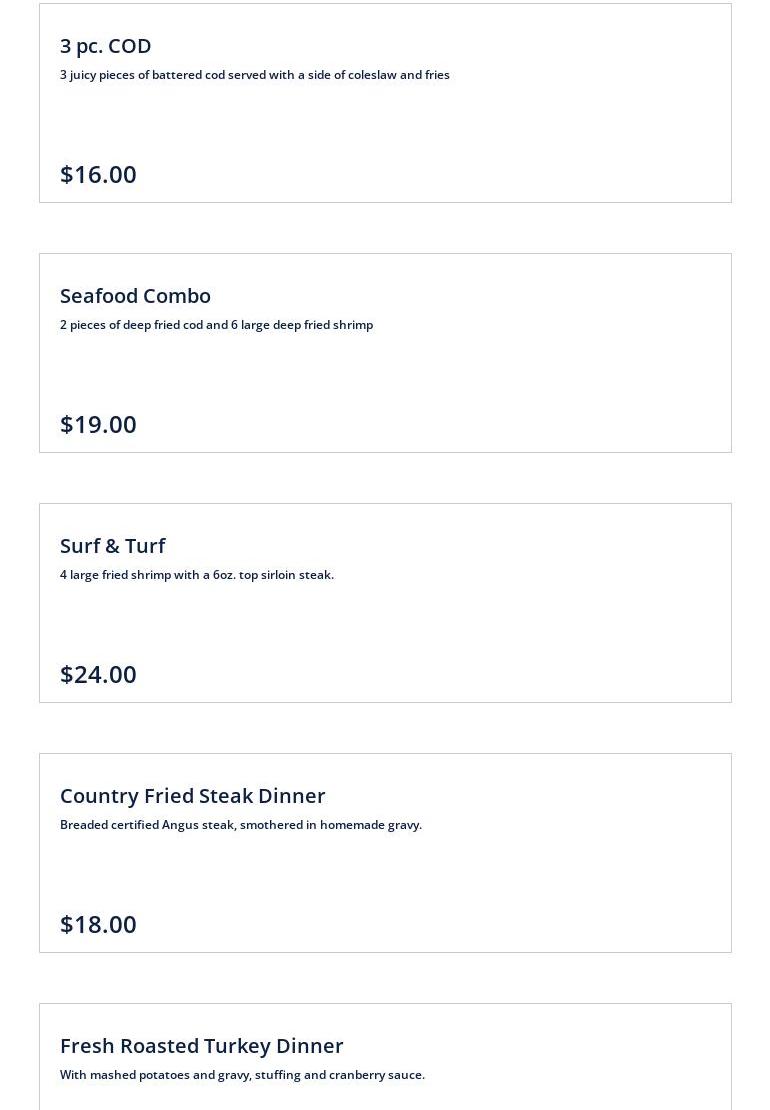Open the Surf & Turf title
Viewport: 770px width, 1110px height.
pyautogui.click(x=112, y=546)
